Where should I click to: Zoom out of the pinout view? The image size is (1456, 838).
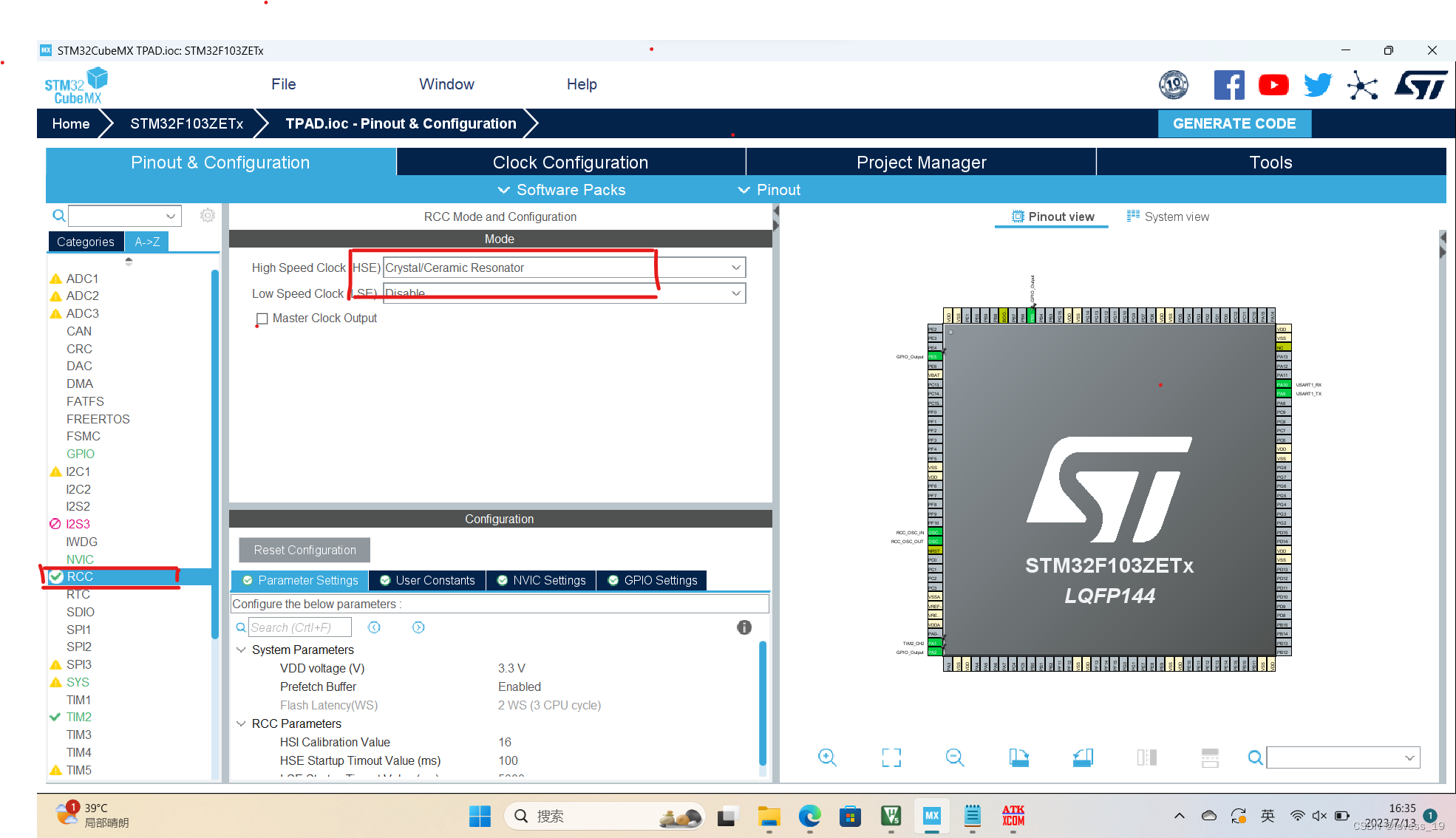(954, 757)
